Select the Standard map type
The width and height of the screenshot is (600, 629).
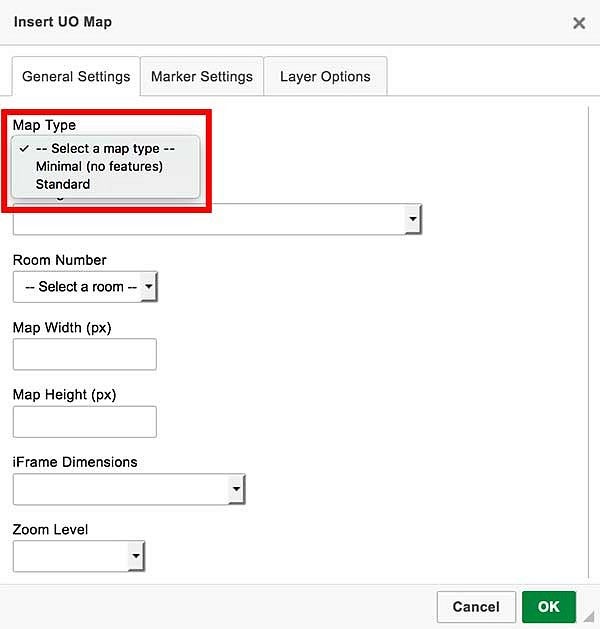(x=105, y=184)
